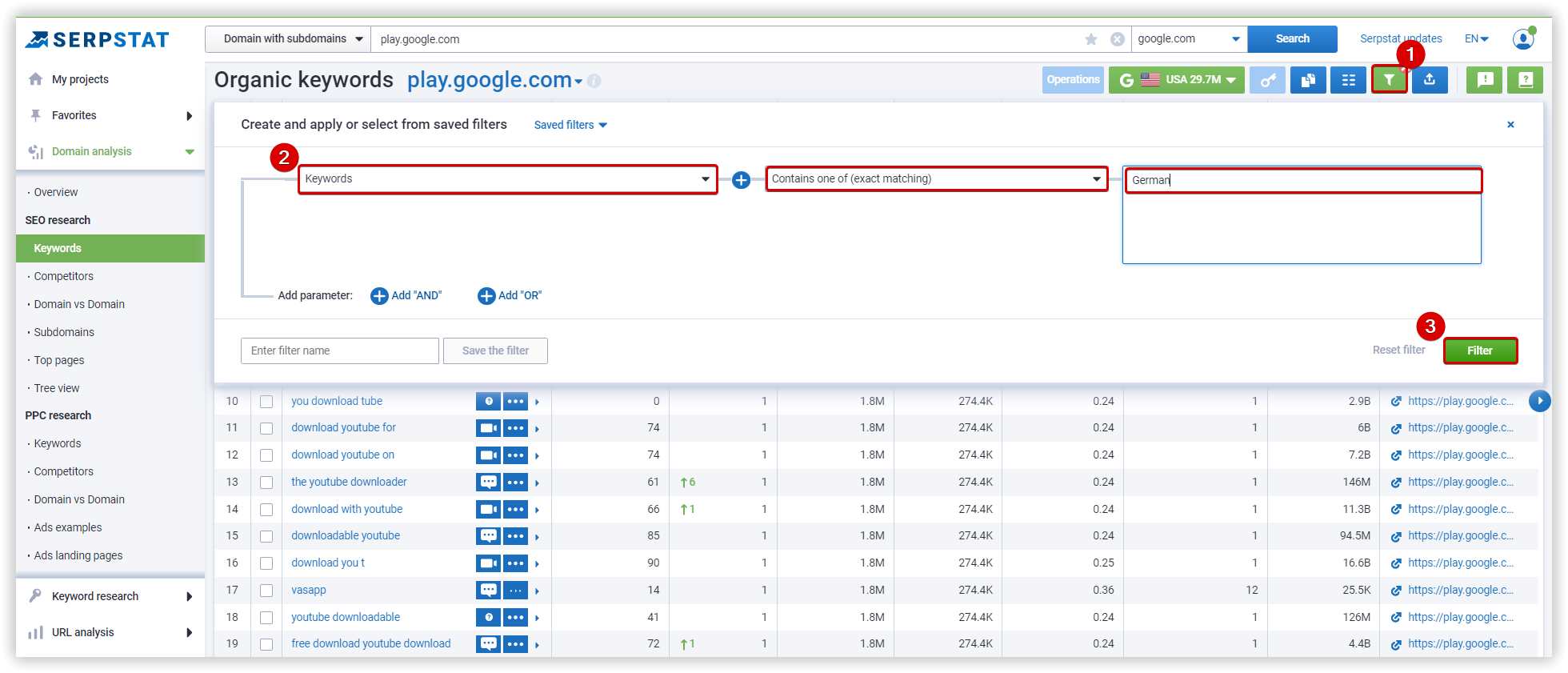Click Reset filter
This screenshot has width=1568, height=673.
click(x=1398, y=351)
